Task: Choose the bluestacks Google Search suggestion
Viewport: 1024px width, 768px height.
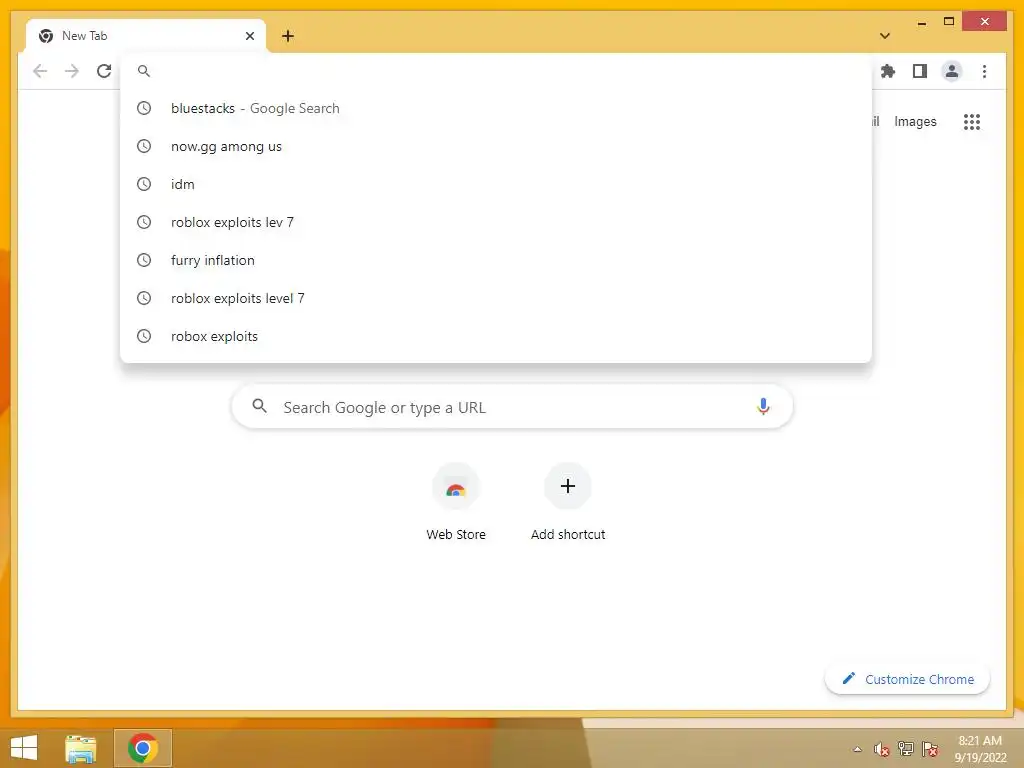Action: (496, 108)
